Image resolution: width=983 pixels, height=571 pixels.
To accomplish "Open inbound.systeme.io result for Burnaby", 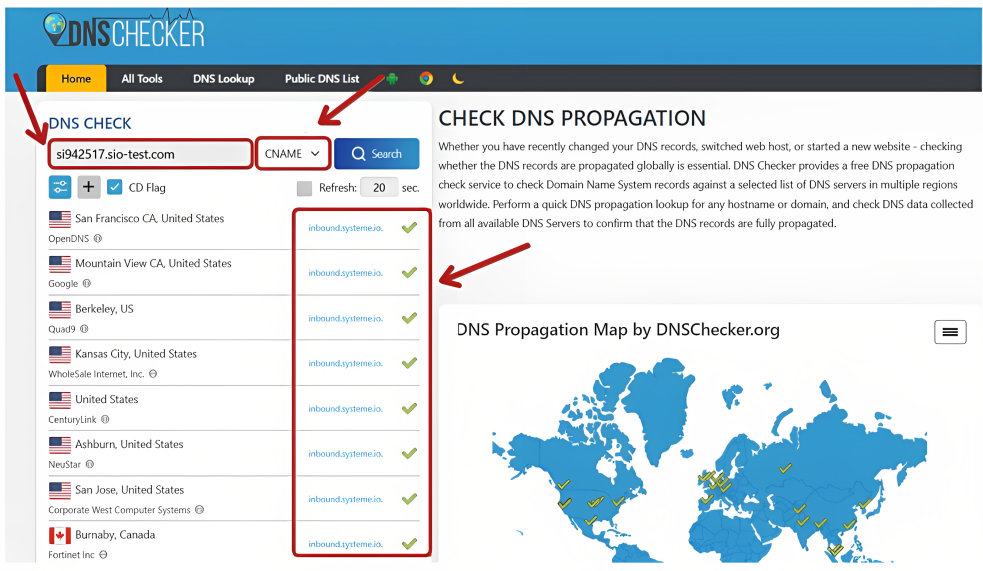I will click(345, 545).
